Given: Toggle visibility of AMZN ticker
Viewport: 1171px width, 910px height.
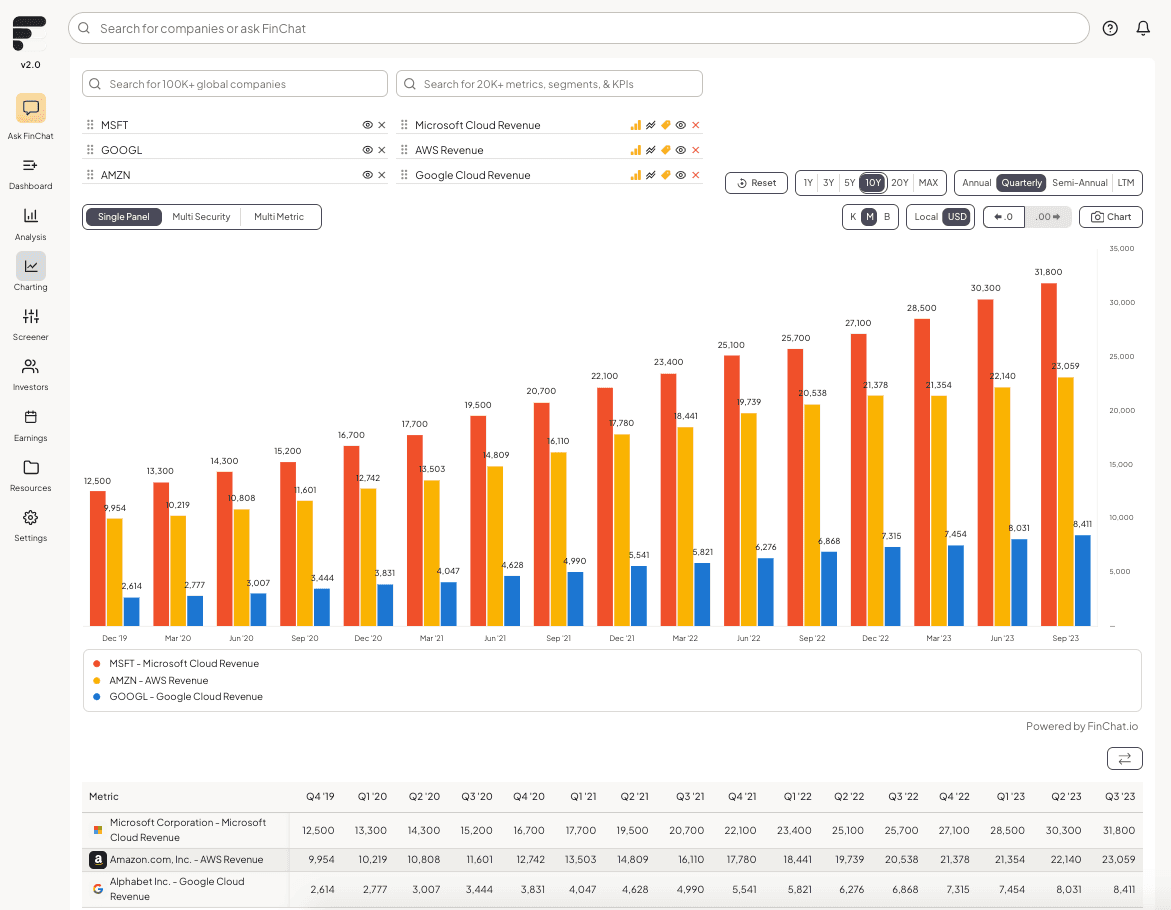Looking at the screenshot, I should pos(367,175).
